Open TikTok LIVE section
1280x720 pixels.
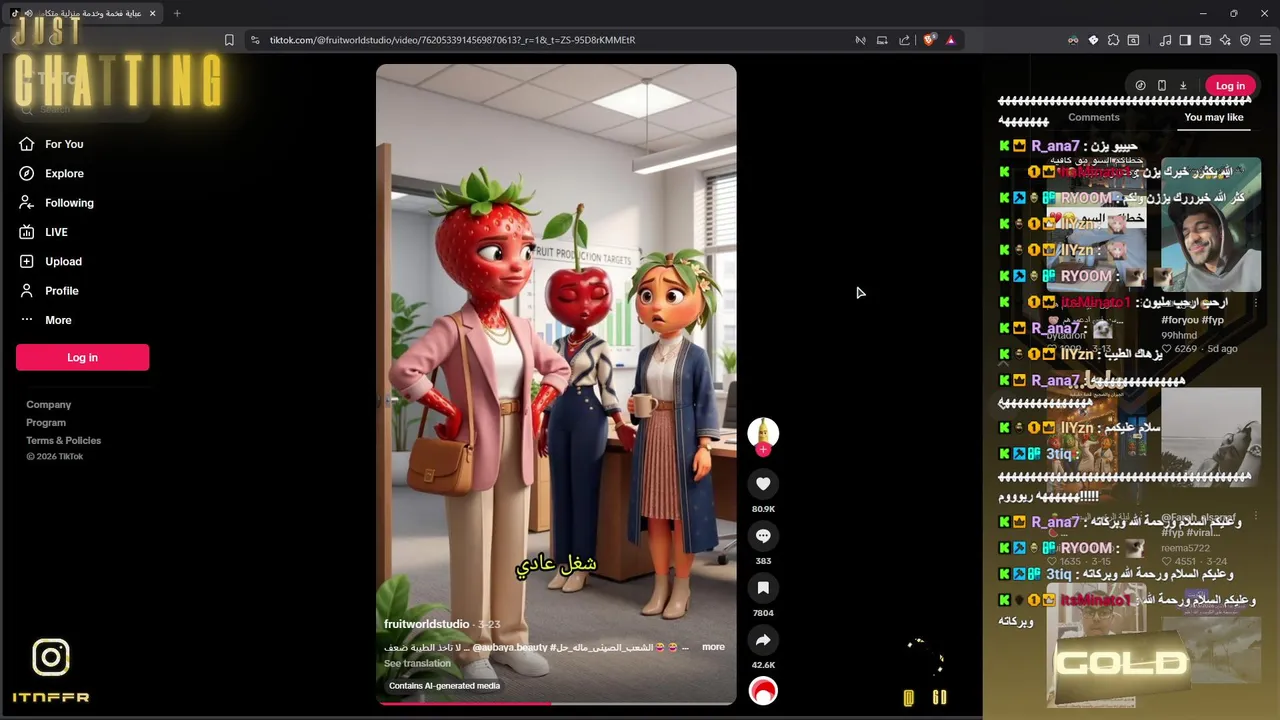[x=56, y=232]
